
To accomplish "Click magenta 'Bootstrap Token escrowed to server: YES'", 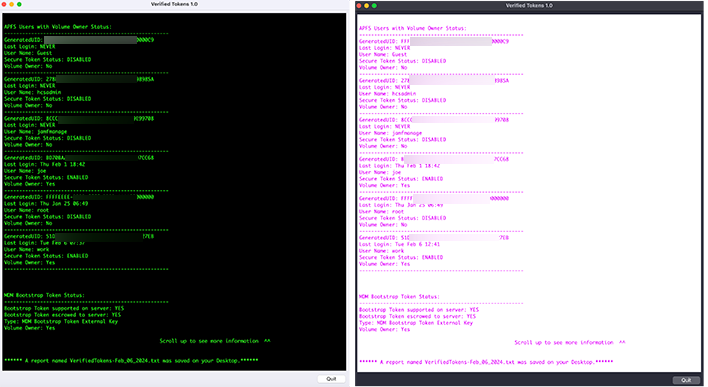I will pyautogui.click(x=418, y=316).
